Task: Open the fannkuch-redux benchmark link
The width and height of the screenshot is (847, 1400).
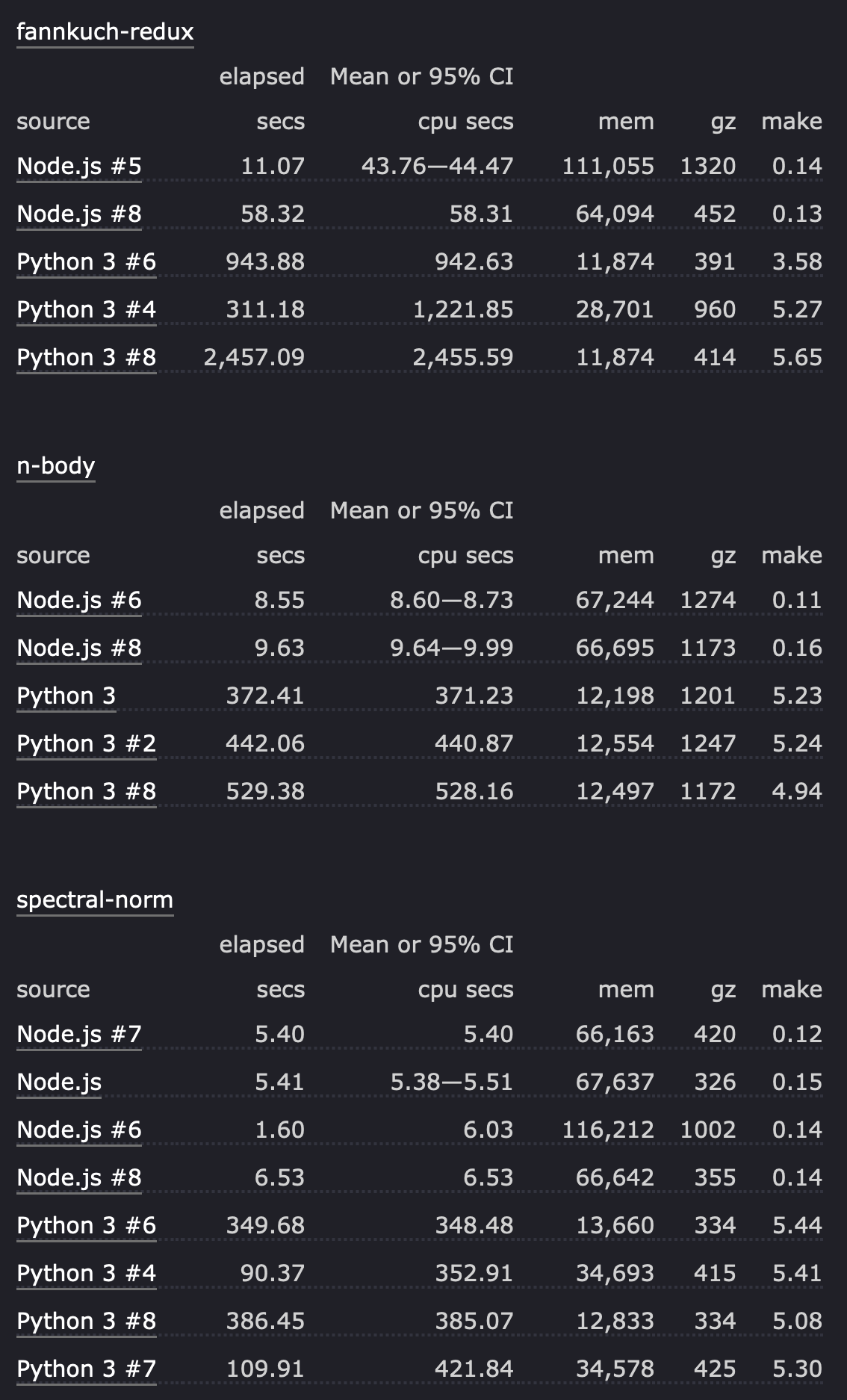Action: point(105,32)
